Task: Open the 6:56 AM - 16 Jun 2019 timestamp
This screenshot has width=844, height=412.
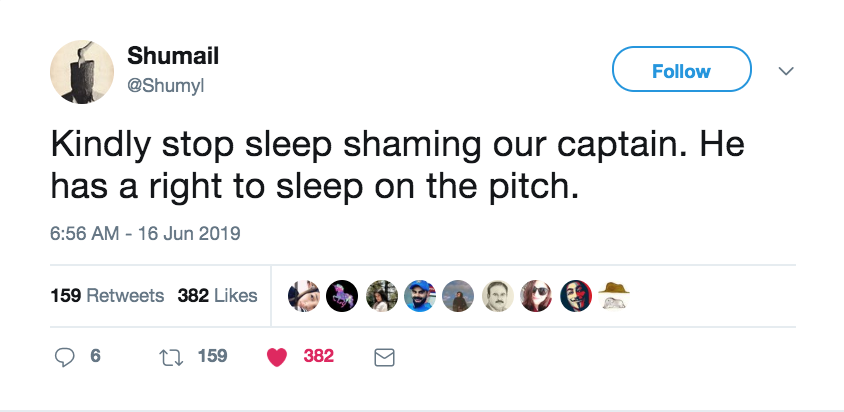Action: tap(146, 234)
